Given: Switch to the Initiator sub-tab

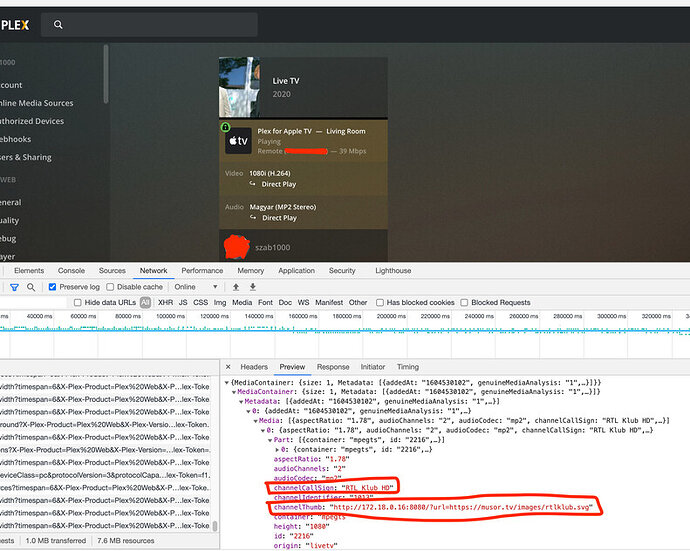Looking at the screenshot, I should 373,367.
